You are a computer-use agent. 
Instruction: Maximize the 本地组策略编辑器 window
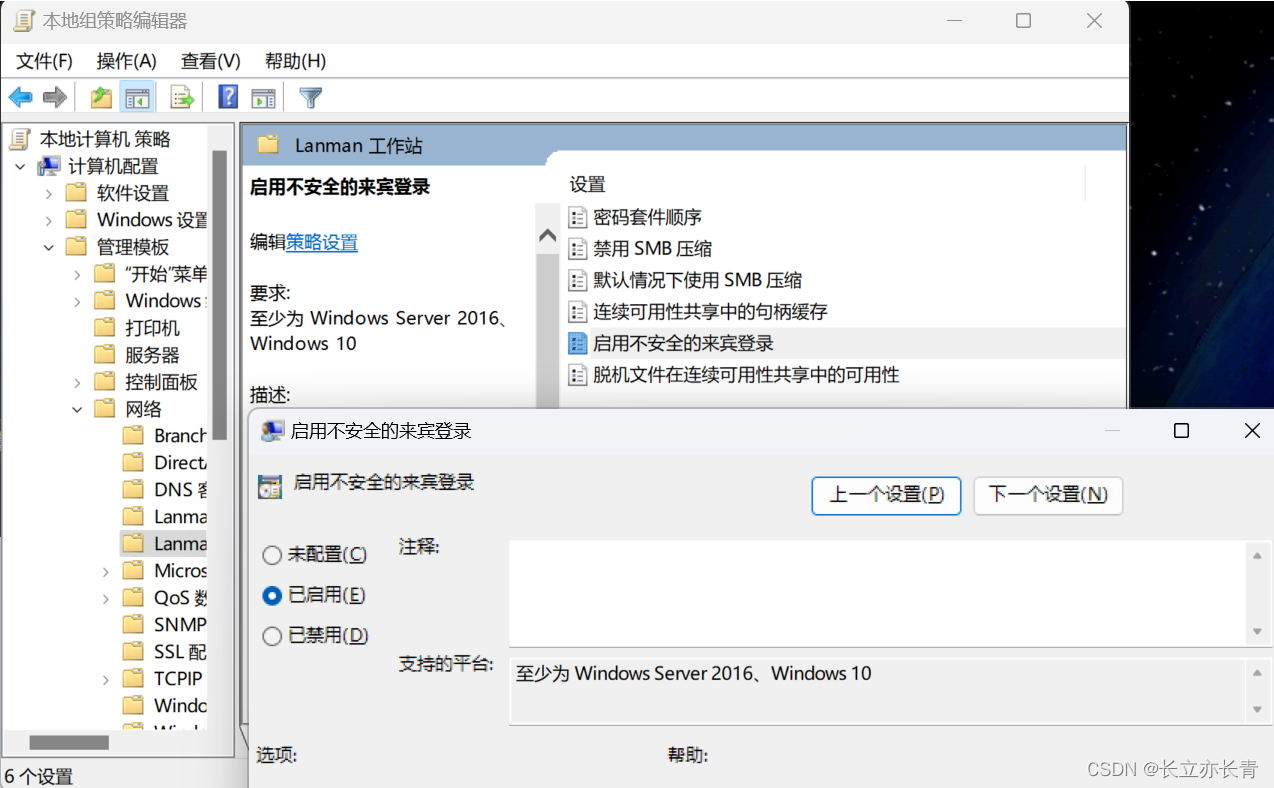click(1023, 20)
